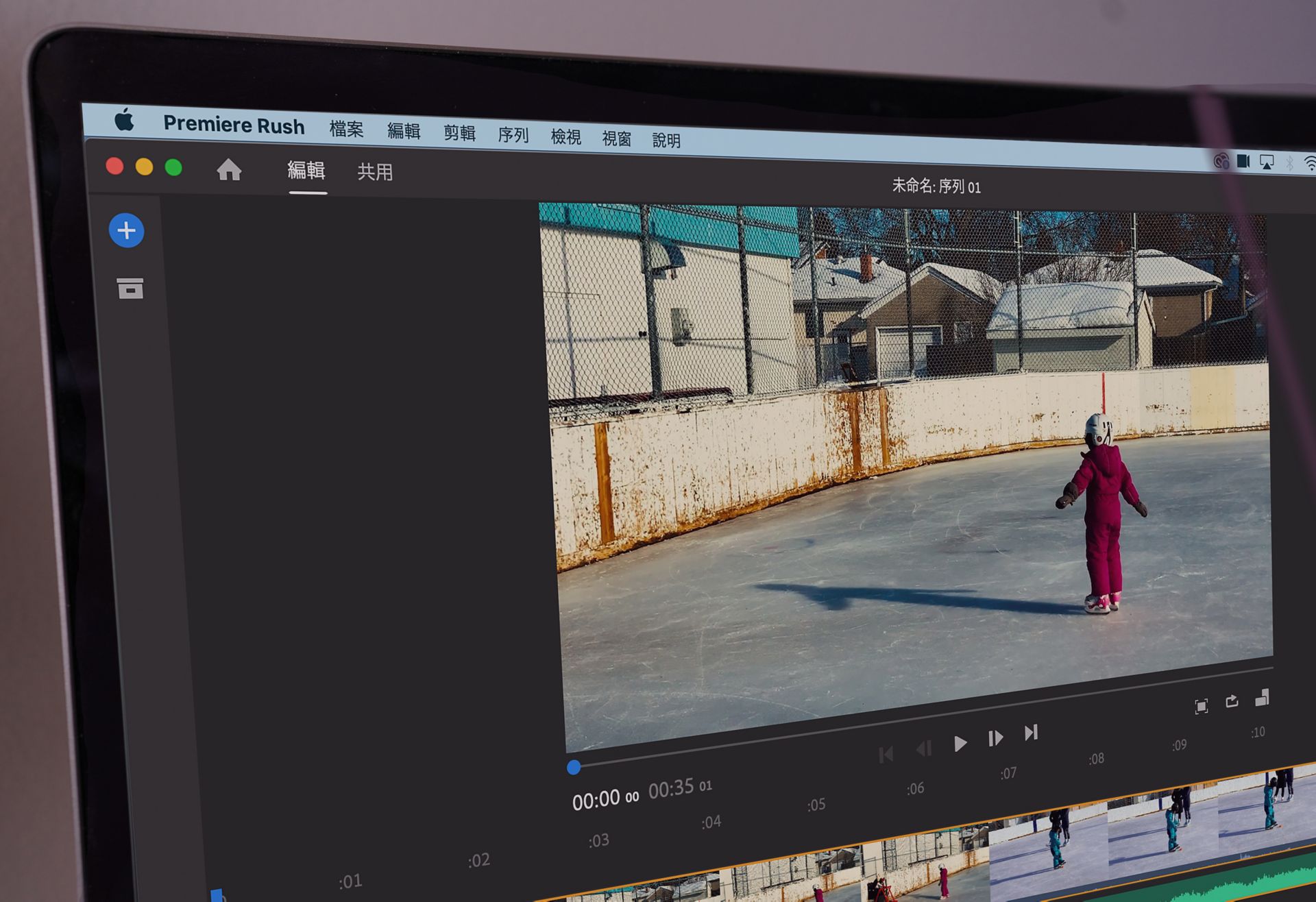
Task: Toggle Bluetooth from the menu bar
Action: [1289, 162]
